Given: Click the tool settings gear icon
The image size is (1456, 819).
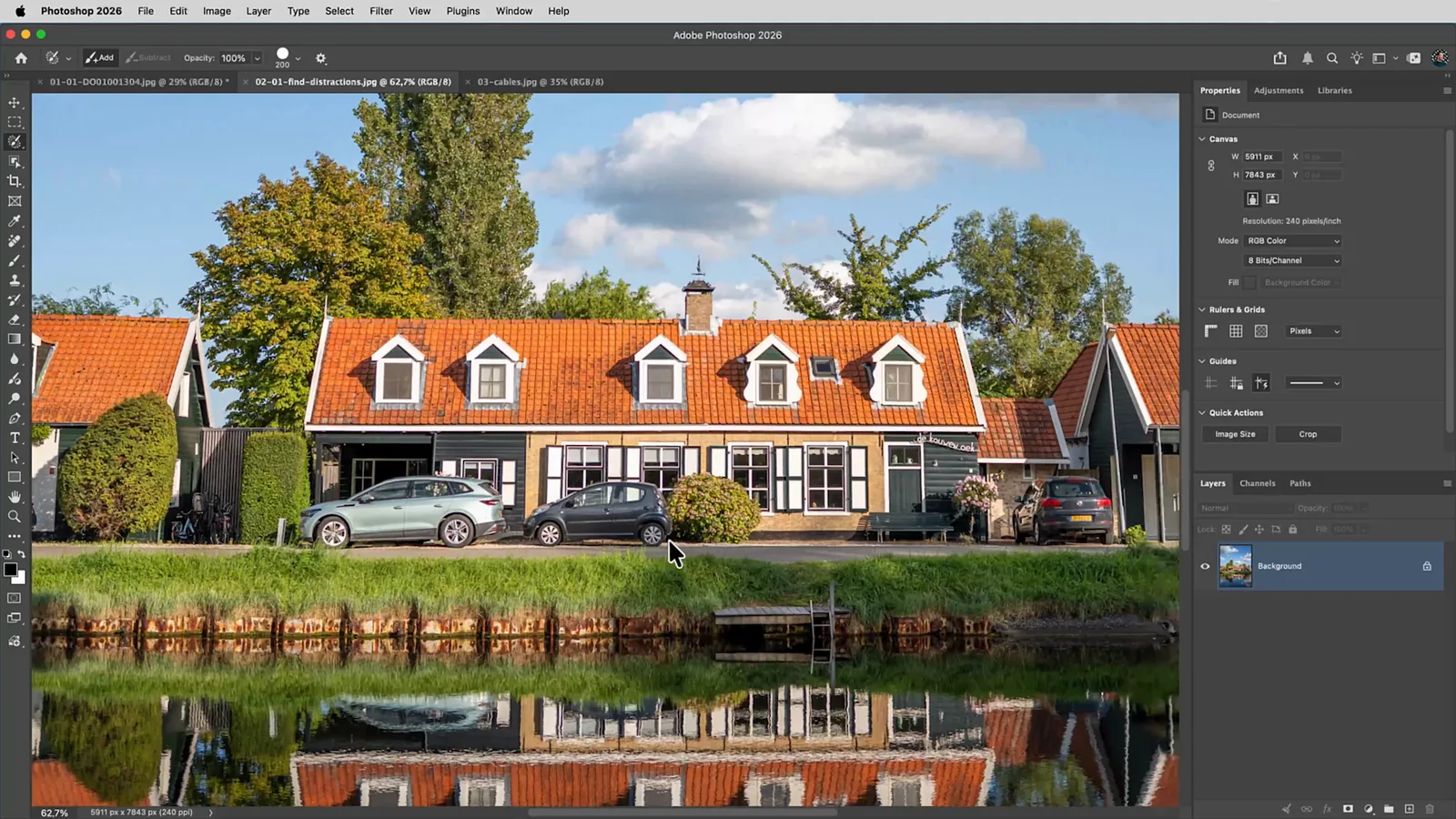Looking at the screenshot, I should coord(320,58).
